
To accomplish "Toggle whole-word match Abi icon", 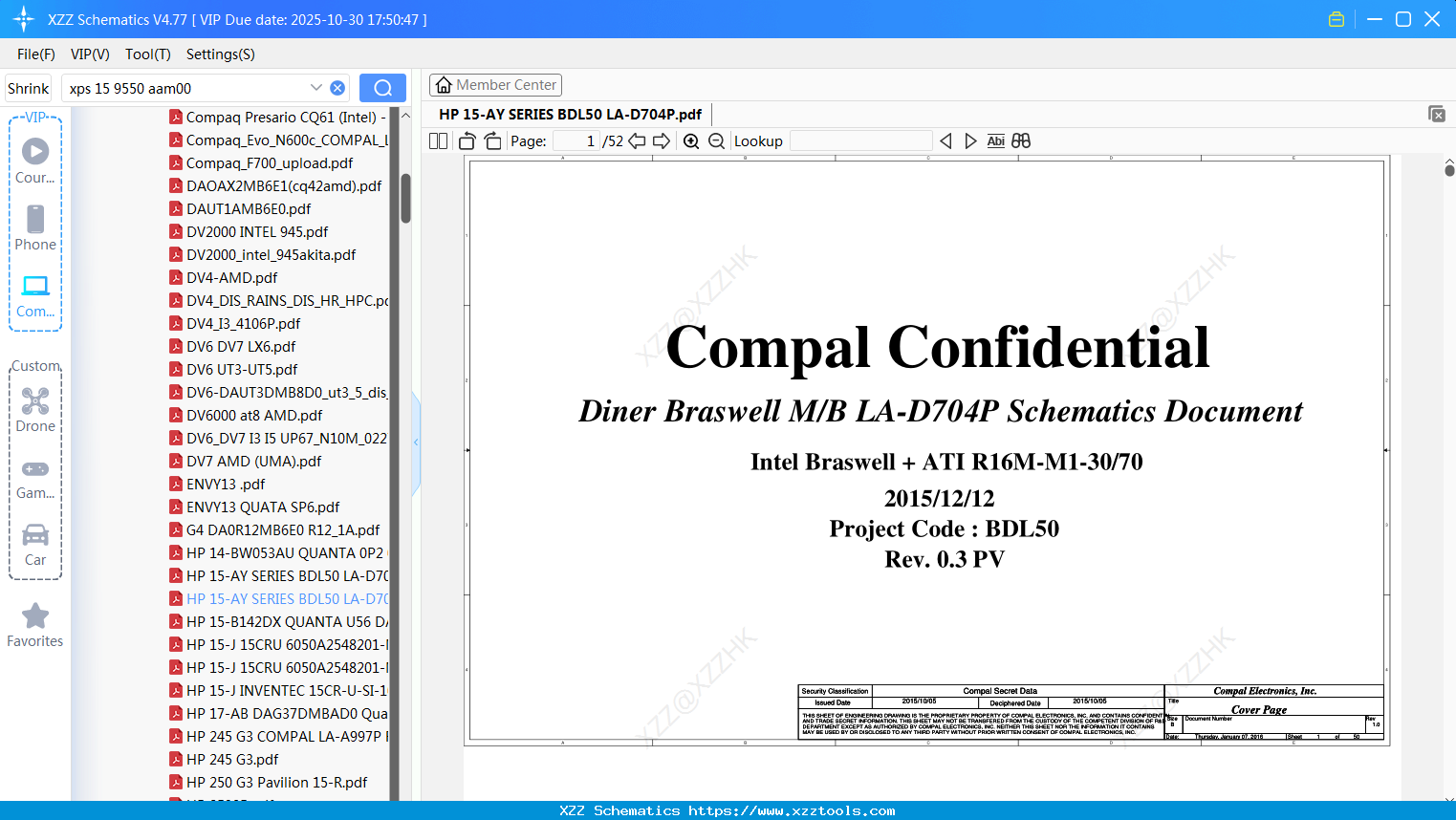I will pyautogui.click(x=995, y=140).
